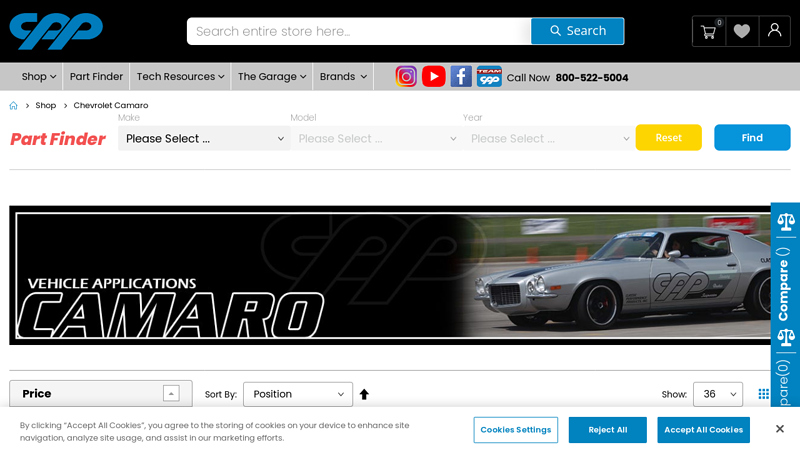800x450 pixels.
Task: Open the Team CPP icon
Action: click(489, 77)
